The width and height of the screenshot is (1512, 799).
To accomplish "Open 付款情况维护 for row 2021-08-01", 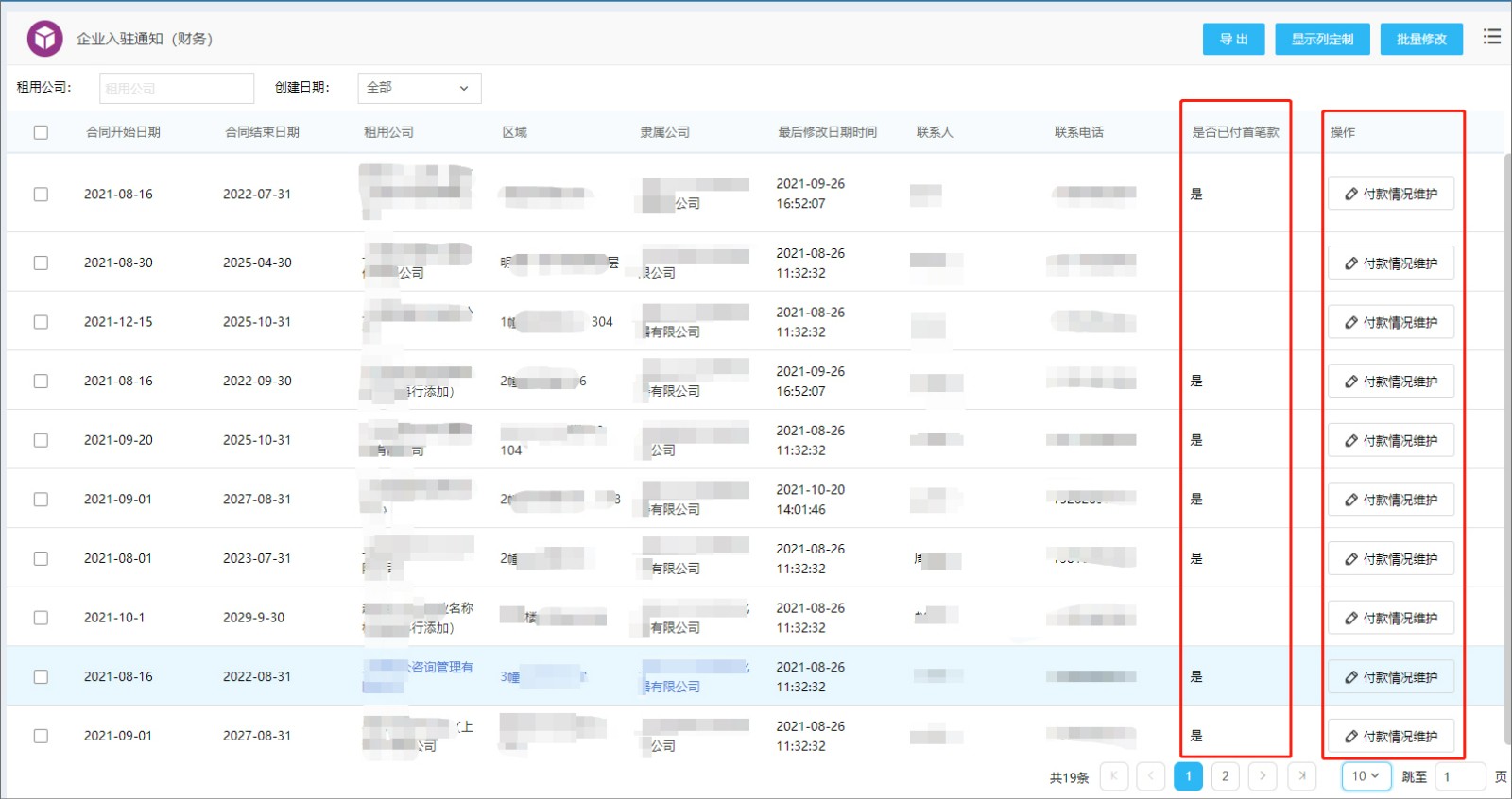I will pos(1391,559).
